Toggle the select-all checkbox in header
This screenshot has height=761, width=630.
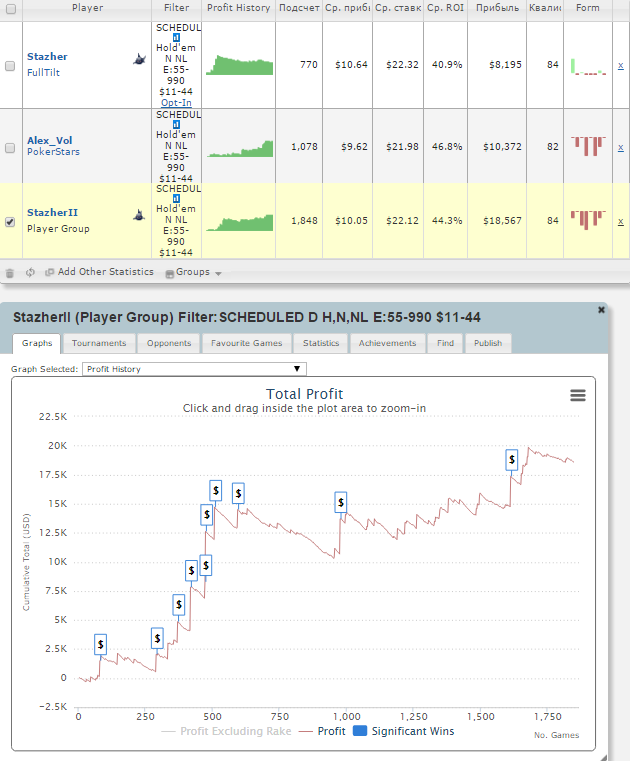click(x=11, y=9)
